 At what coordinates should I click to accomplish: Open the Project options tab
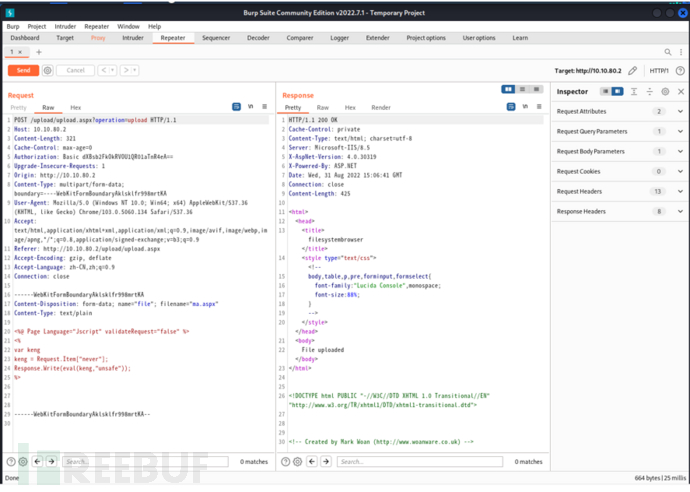(x=426, y=38)
